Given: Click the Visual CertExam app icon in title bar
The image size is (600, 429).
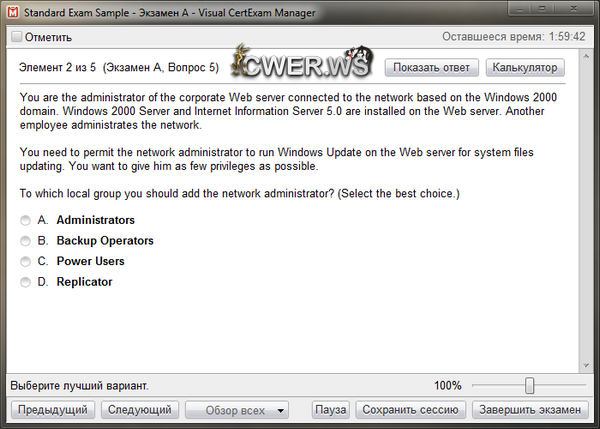Looking at the screenshot, I should (10, 11).
